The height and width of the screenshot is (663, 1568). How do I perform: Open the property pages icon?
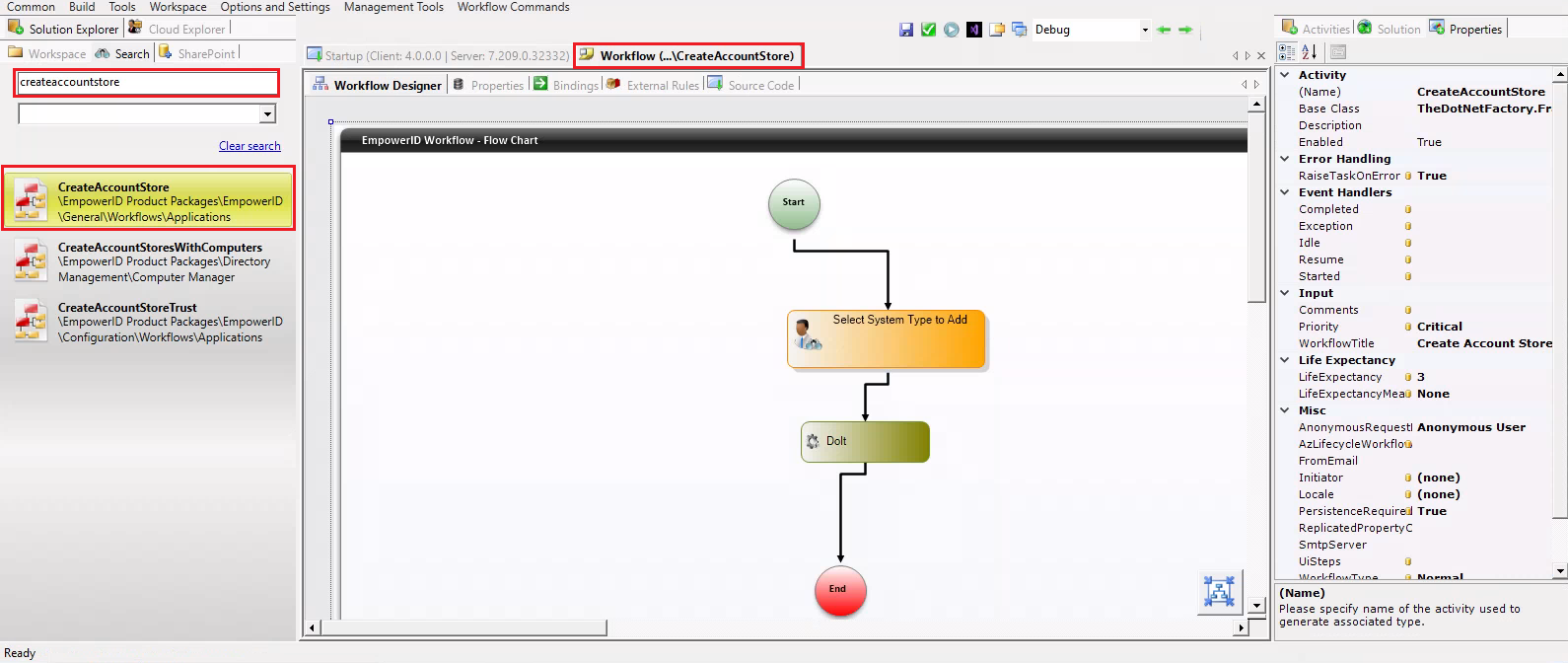pos(1338,52)
